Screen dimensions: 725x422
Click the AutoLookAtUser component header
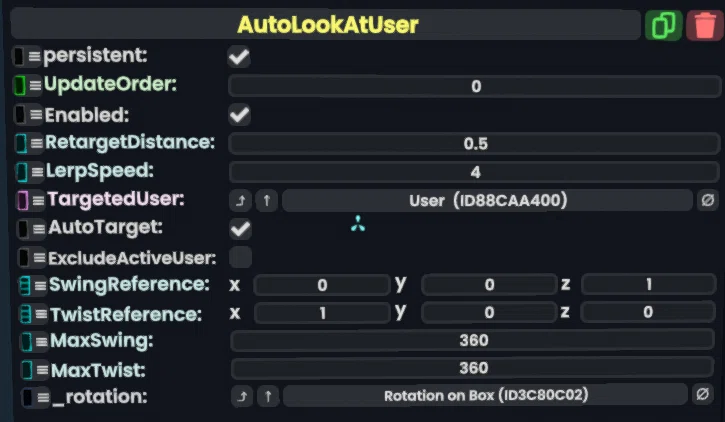[x=326, y=25]
